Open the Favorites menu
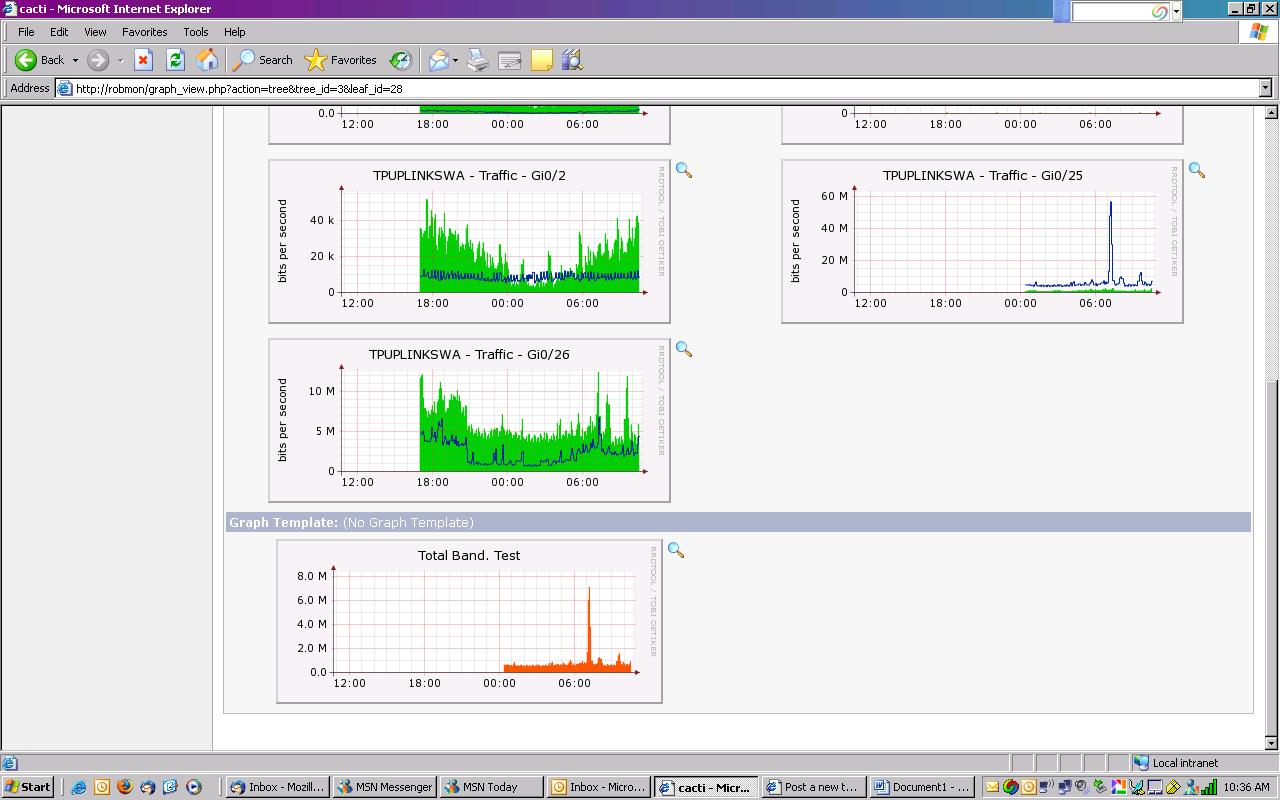The height and width of the screenshot is (800, 1280). [145, 32]
